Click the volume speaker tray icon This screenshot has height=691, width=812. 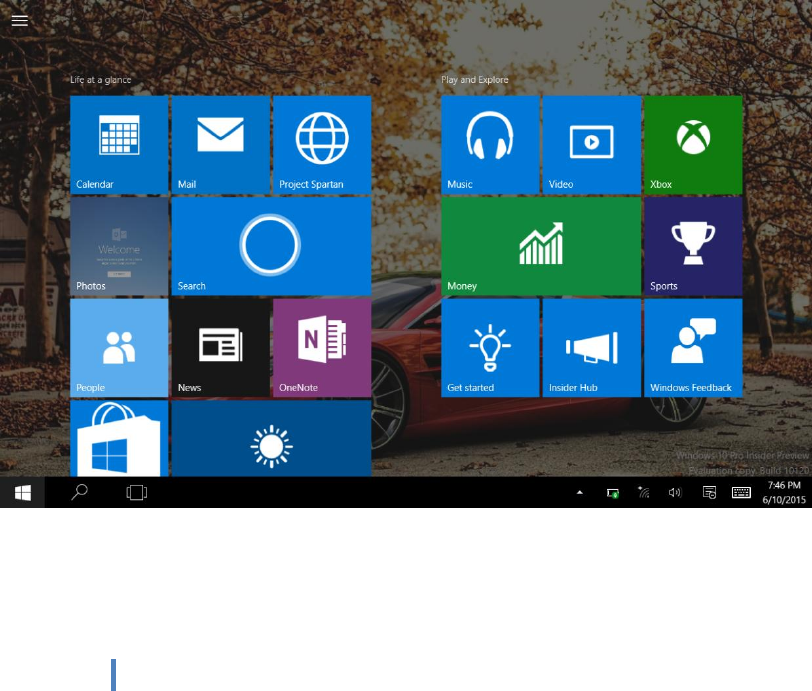coord(675,492)
